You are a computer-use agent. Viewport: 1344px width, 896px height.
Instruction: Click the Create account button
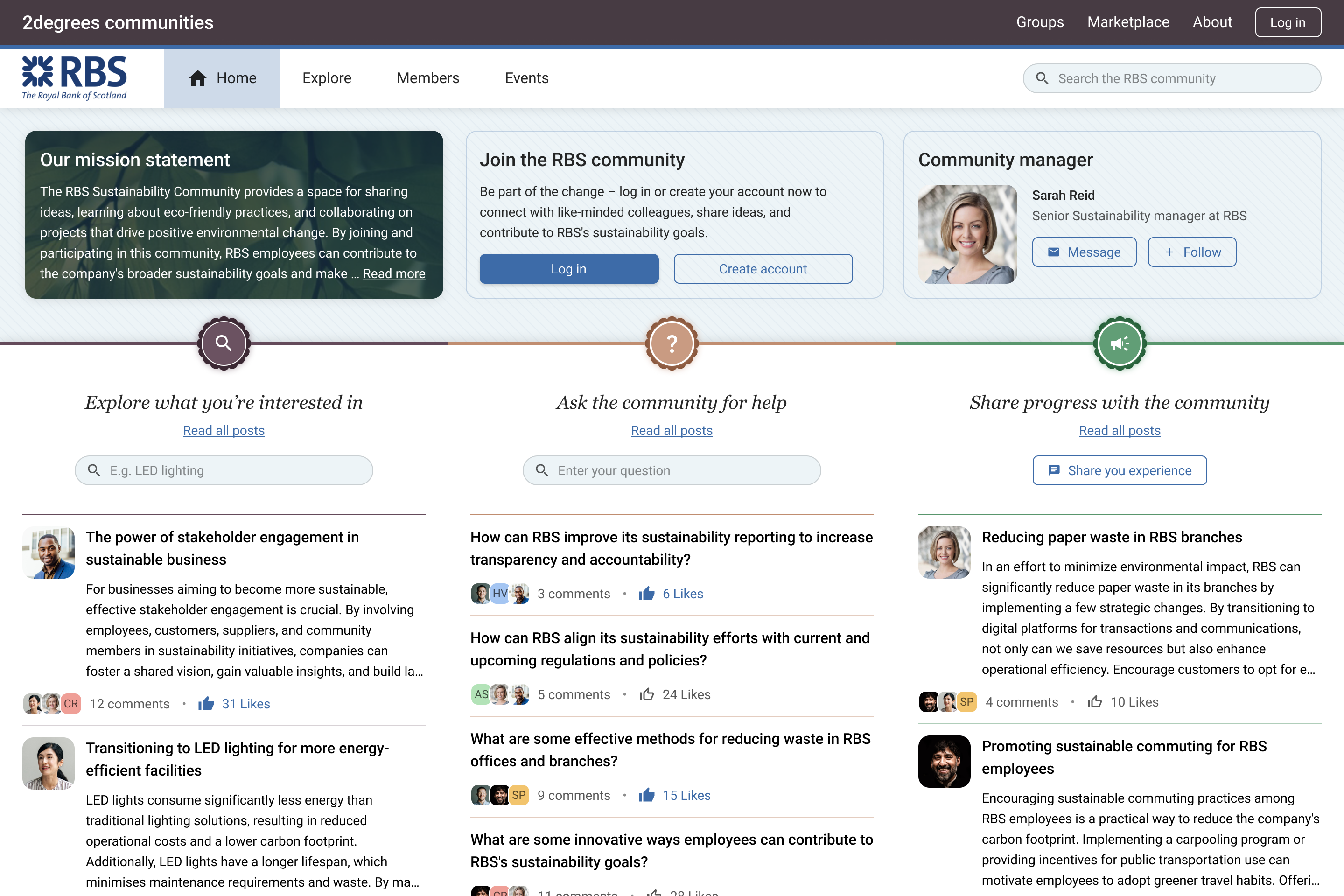[x=763, y=269]
